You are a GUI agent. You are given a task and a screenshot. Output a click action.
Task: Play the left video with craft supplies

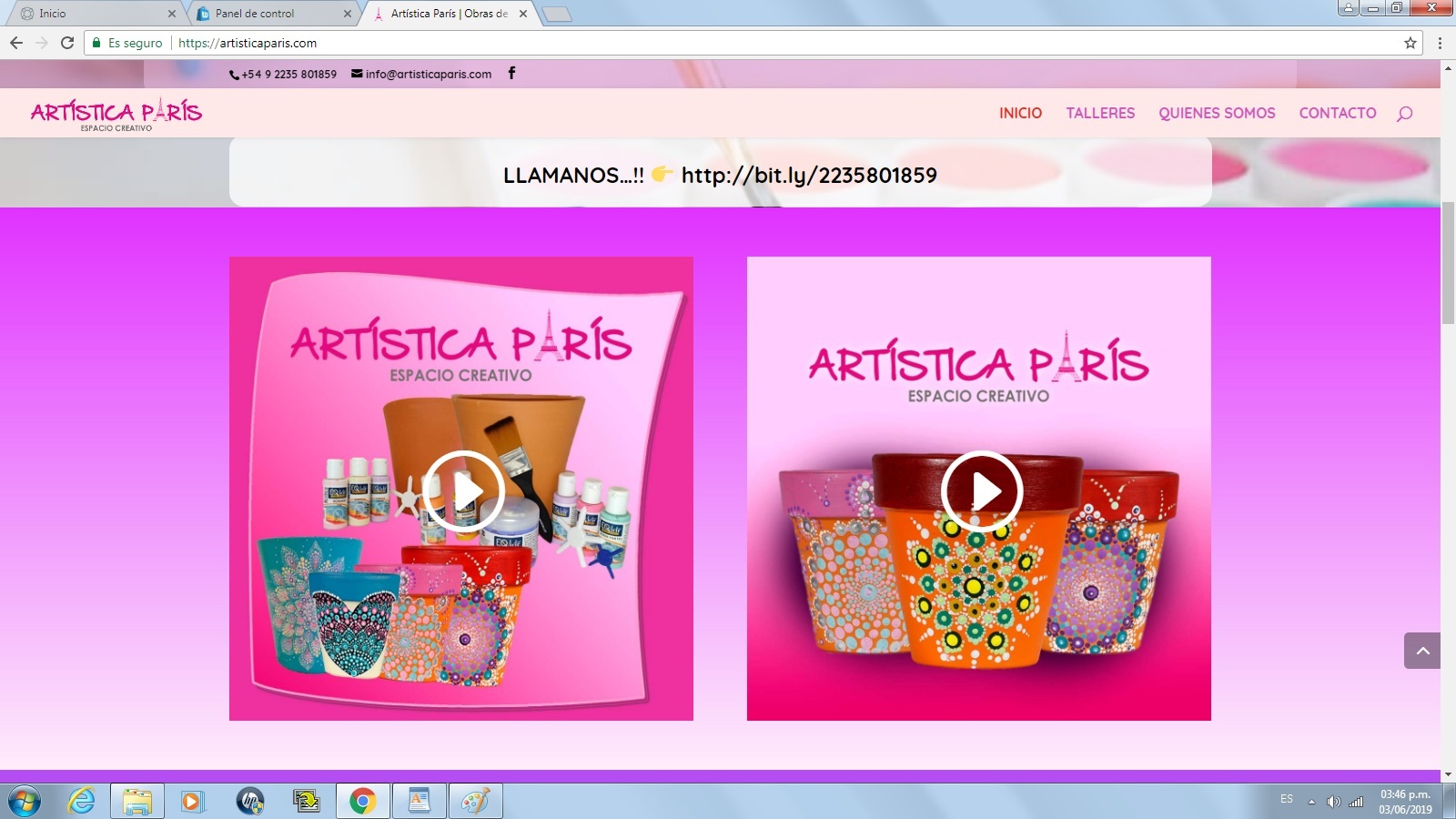click(463, 491)
